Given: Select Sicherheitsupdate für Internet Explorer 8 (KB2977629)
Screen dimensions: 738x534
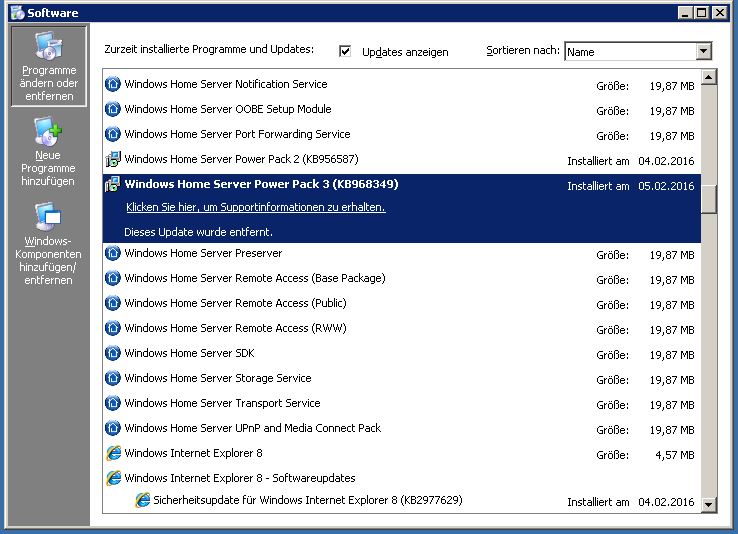Looking at the screenshot, I should click(401, 500).
